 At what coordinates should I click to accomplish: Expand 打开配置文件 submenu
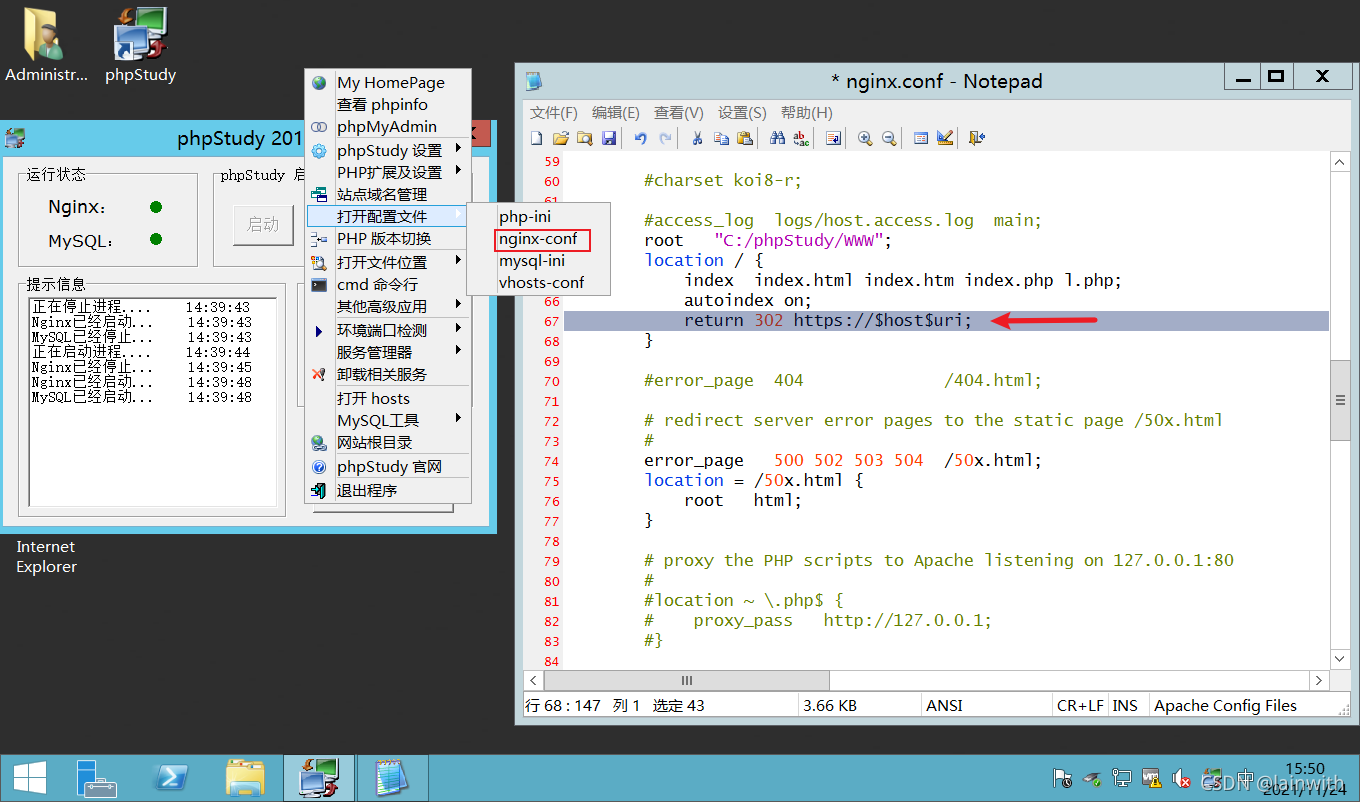[x=388, y=217]
